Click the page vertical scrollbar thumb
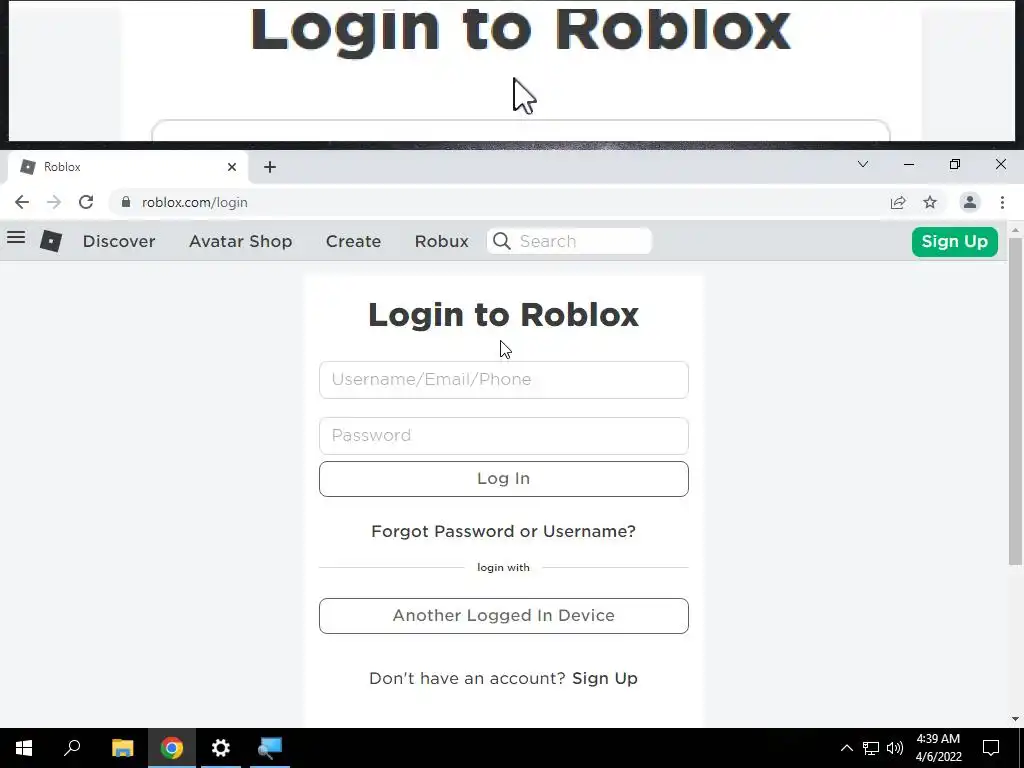This screenshot has width=1024, height=768. point(1015,401)
